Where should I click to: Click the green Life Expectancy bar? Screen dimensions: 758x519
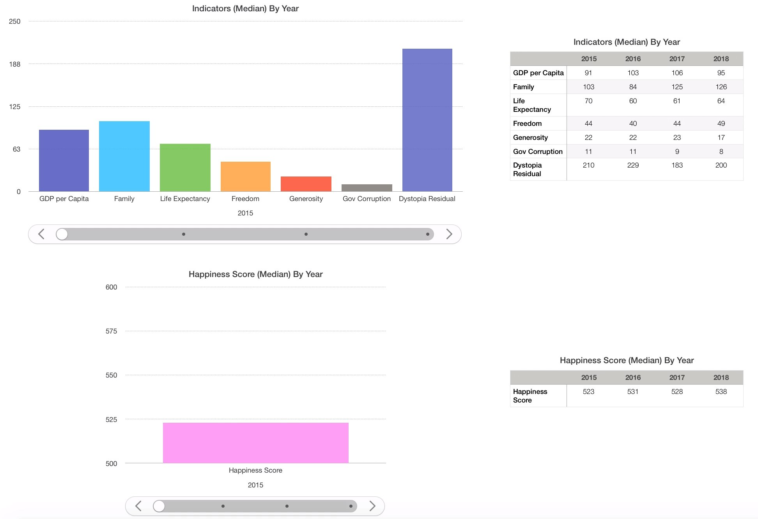coord(185,167)
